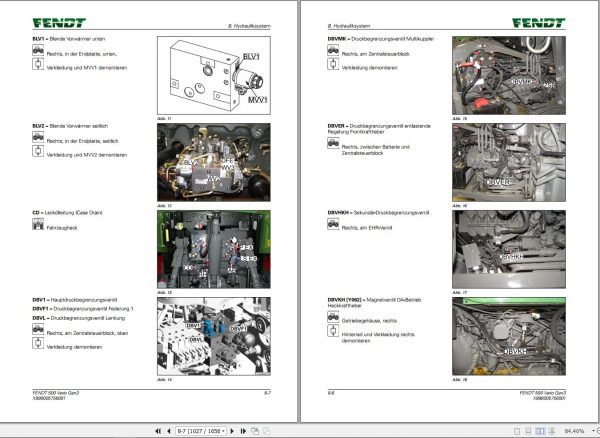Click the DBVHKH EHR valve photo
Viewport: 600px width, 438px height.
point(509,249)
